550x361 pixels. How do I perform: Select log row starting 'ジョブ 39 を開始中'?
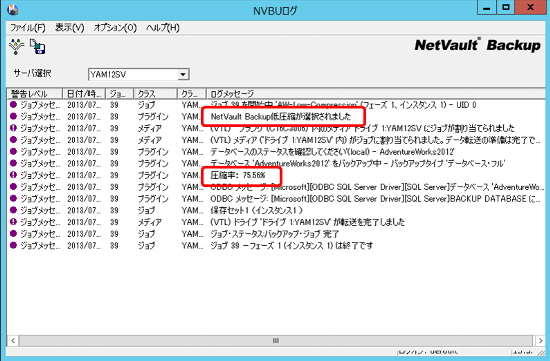pos(276,105)
